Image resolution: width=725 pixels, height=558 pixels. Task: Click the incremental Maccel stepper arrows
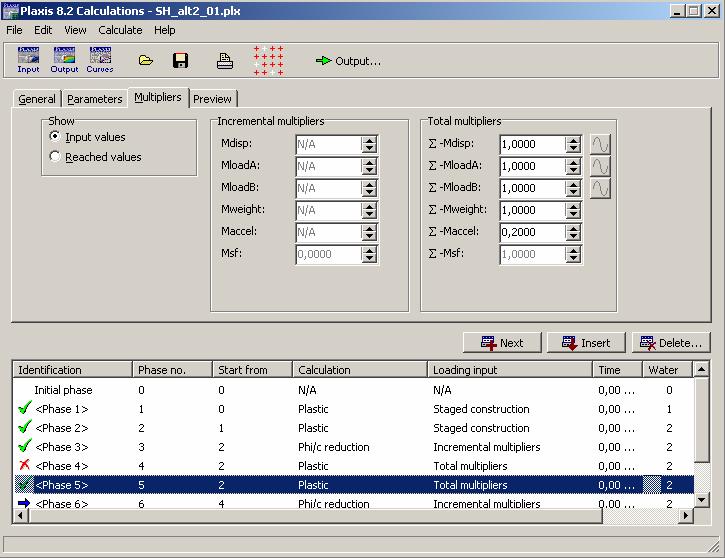coord(369,232)
